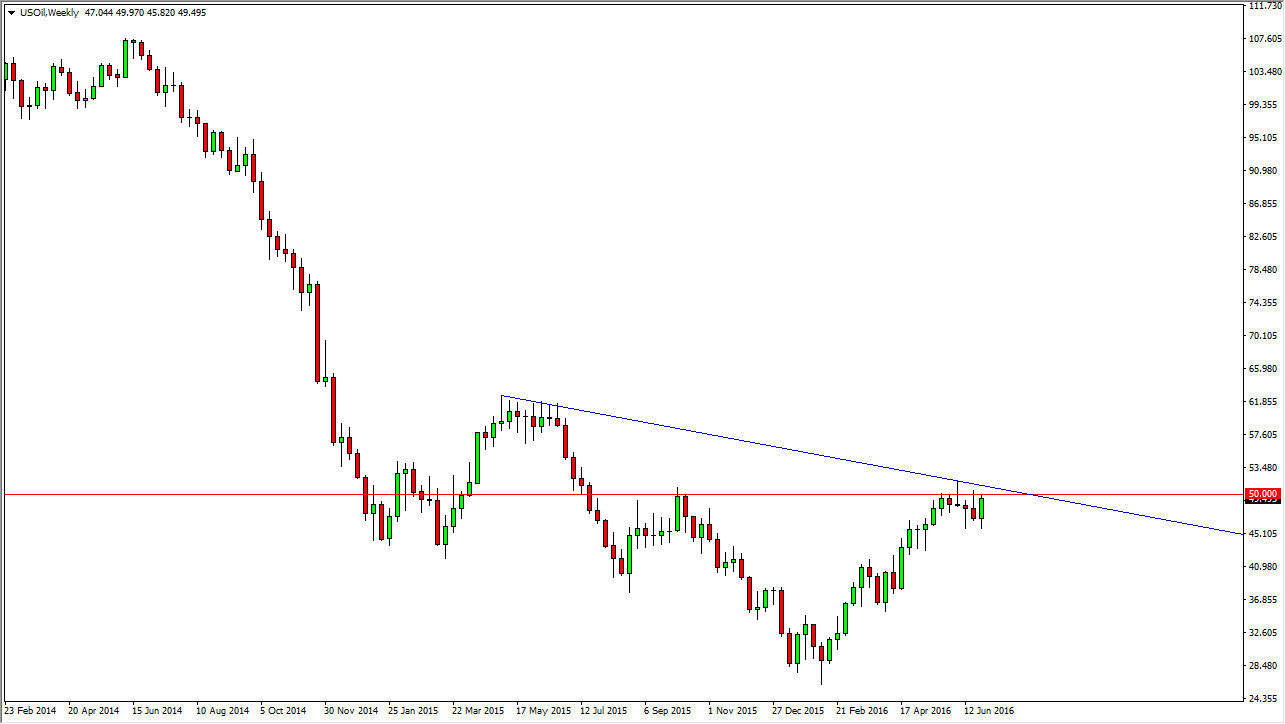Click the 30 Nov 2014 date label
This screenshot has width=1285, height=724.
point(349,711)
